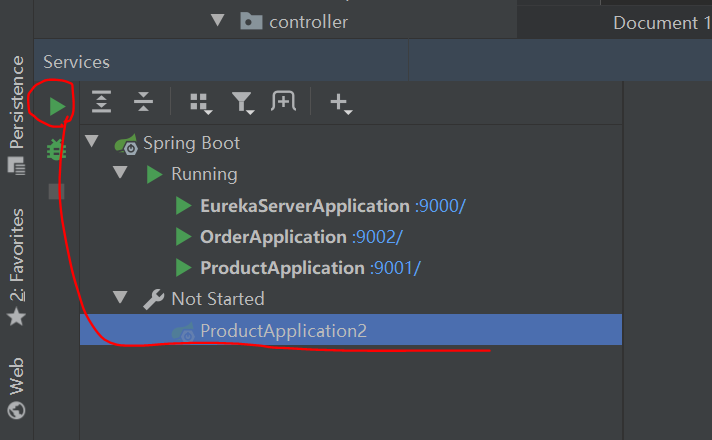Viewport: 712px width, 440px height.
Task: Open the :9001/ port link
Action: click(x=395, y=268)
